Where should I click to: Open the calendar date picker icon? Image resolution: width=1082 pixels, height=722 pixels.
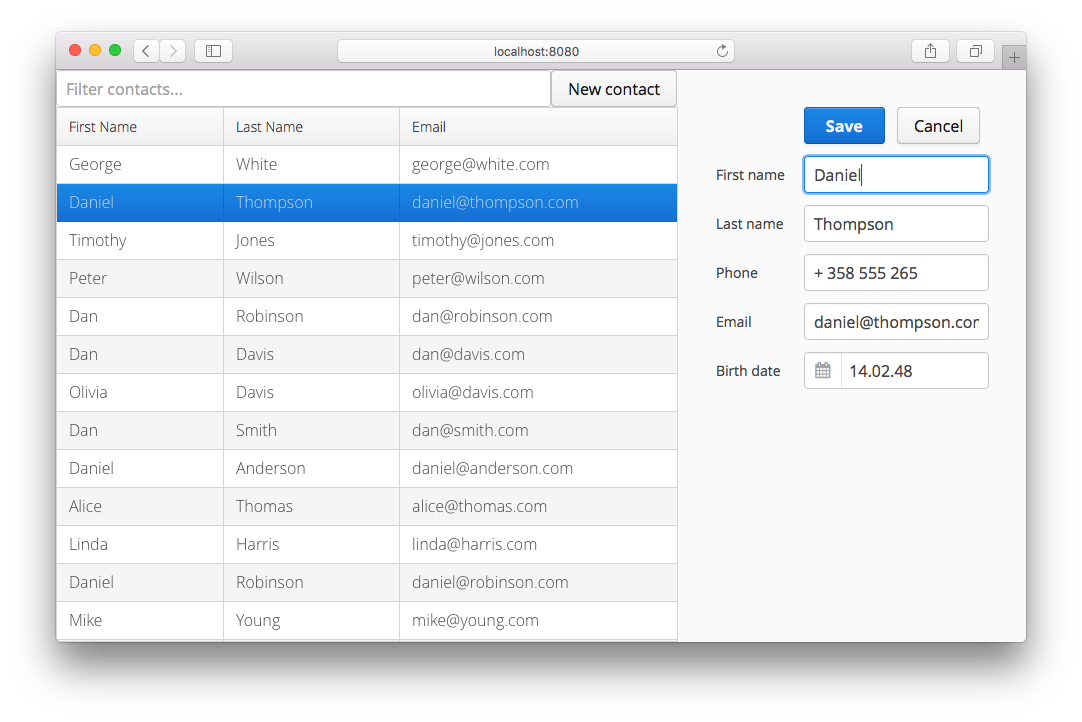pyautogui.click(x=822, y=370)
